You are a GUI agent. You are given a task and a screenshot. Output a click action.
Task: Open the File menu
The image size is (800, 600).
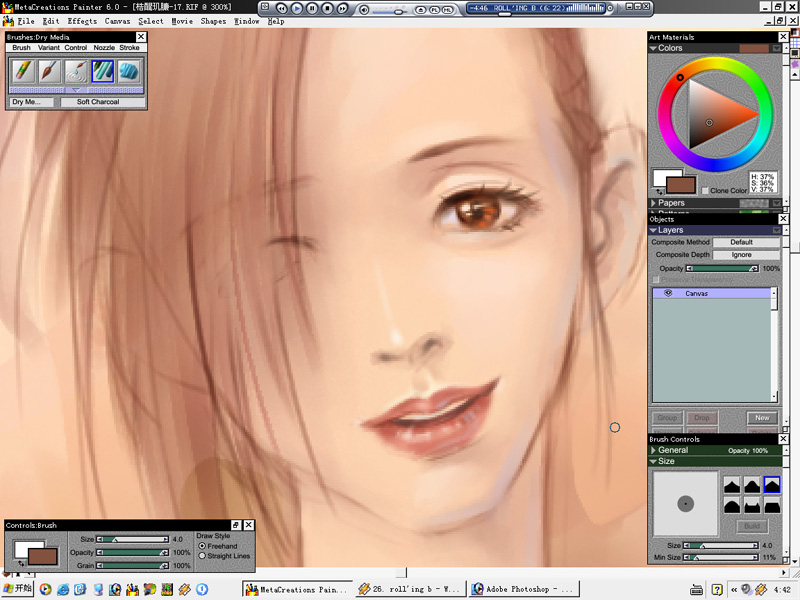[26, 21]
